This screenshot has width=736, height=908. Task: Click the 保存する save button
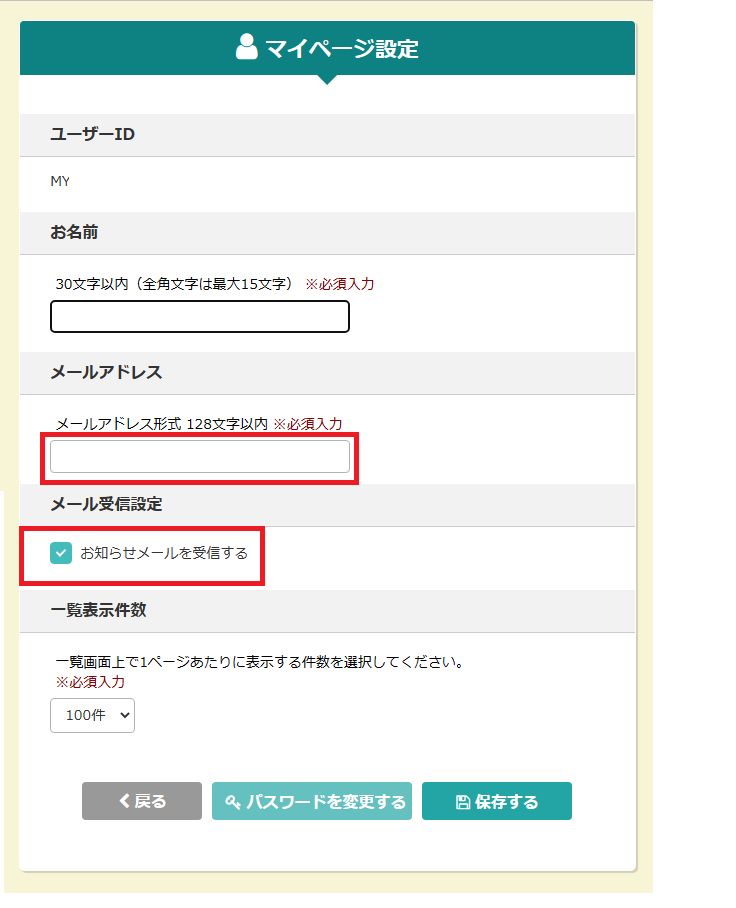pos(497,802)
